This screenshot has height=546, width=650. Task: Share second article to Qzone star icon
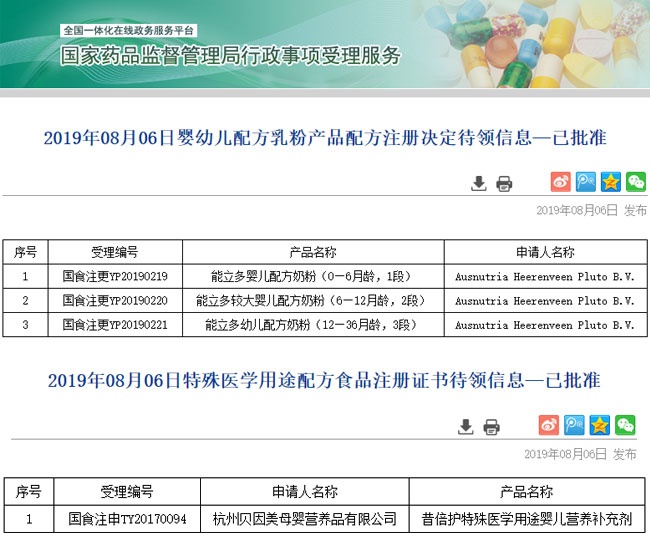tap(600, 425)
